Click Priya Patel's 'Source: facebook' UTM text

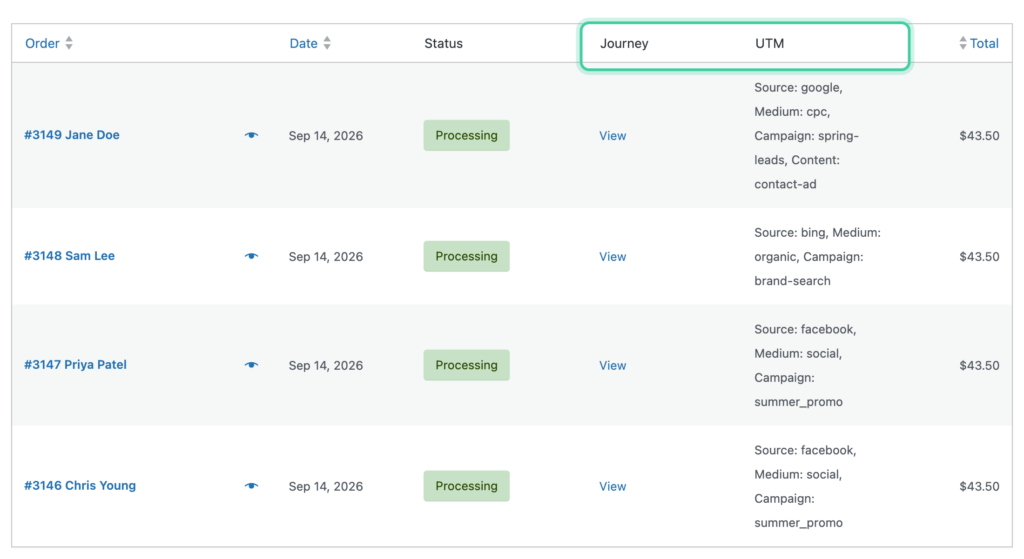point(805,329)
